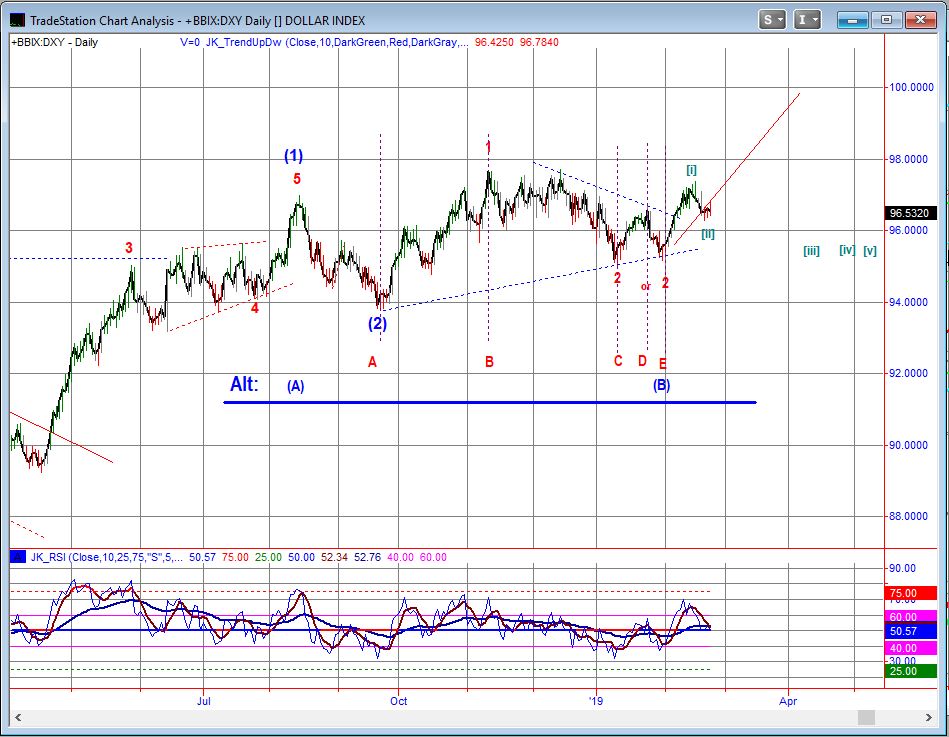Close the Chart Analysis window
Viewport: 949px width, 737px height.
(919, 19)
